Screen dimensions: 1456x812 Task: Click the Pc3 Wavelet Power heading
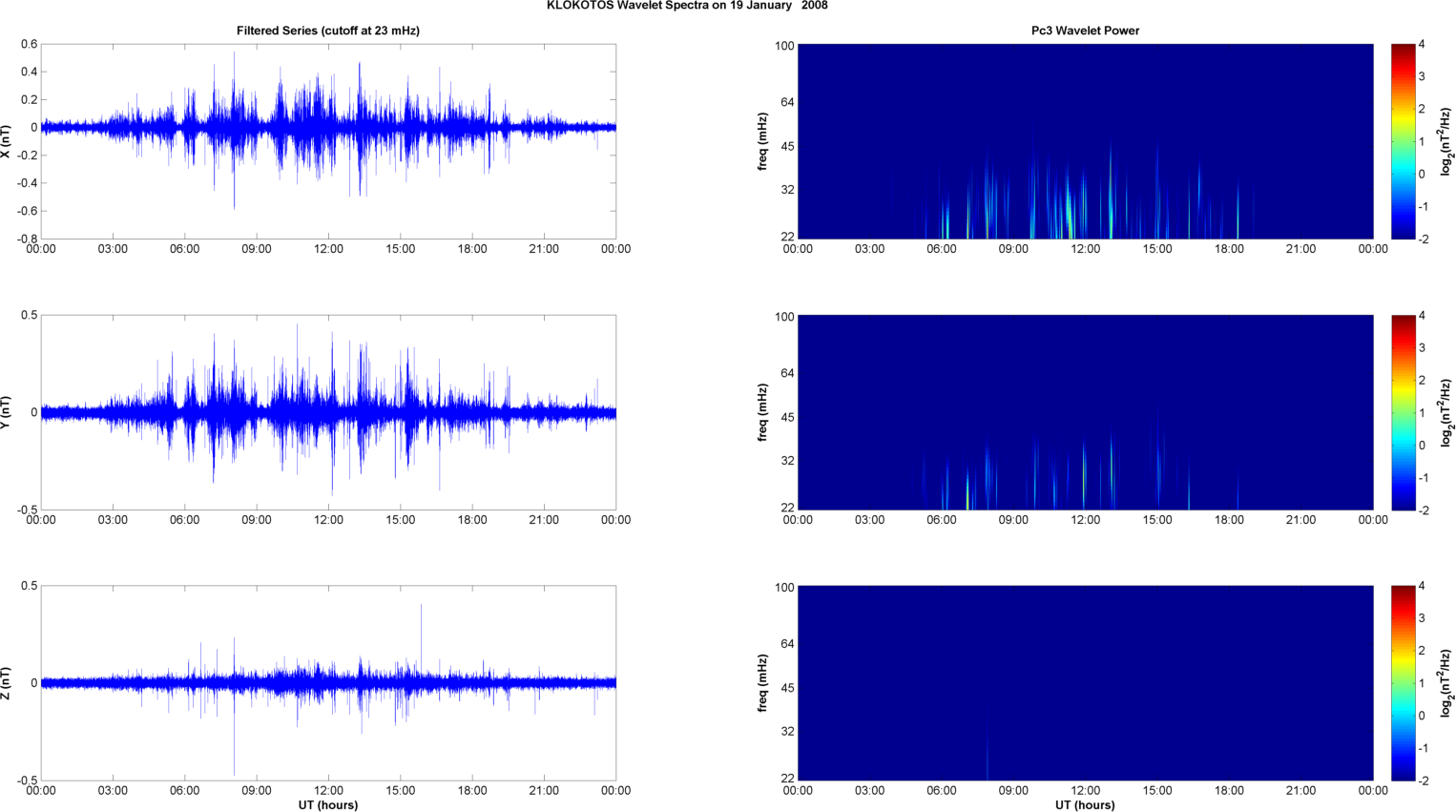[1085, 31]
